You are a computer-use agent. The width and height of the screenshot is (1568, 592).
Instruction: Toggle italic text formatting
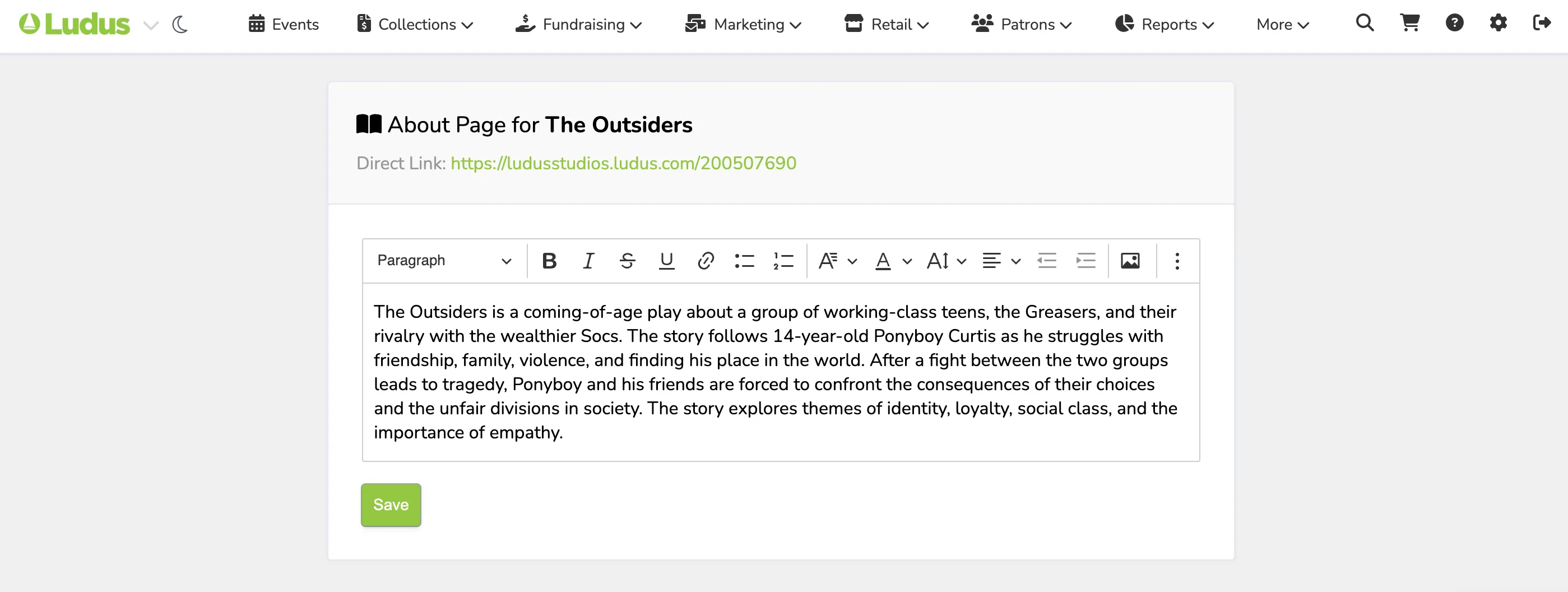tap(588, 261)
